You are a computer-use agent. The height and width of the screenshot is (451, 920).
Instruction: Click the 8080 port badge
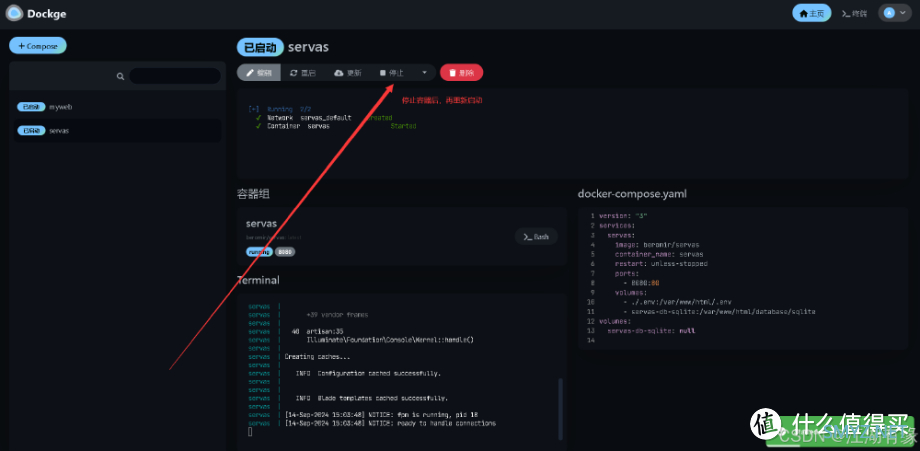tap(285, 252)
